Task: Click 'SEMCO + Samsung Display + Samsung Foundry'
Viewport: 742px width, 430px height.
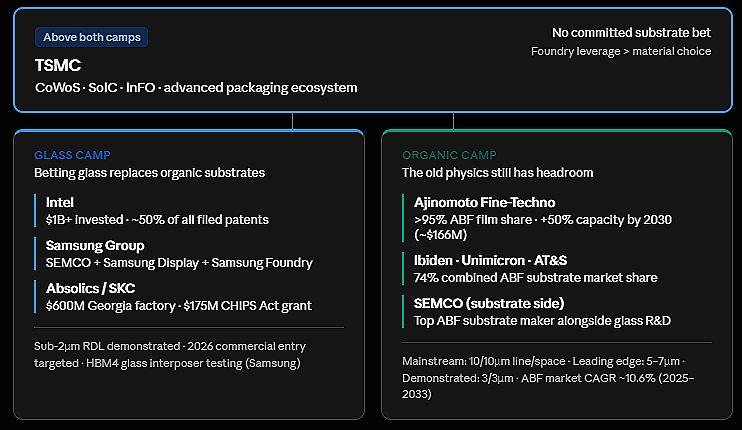Action: [x=179, y=263]
